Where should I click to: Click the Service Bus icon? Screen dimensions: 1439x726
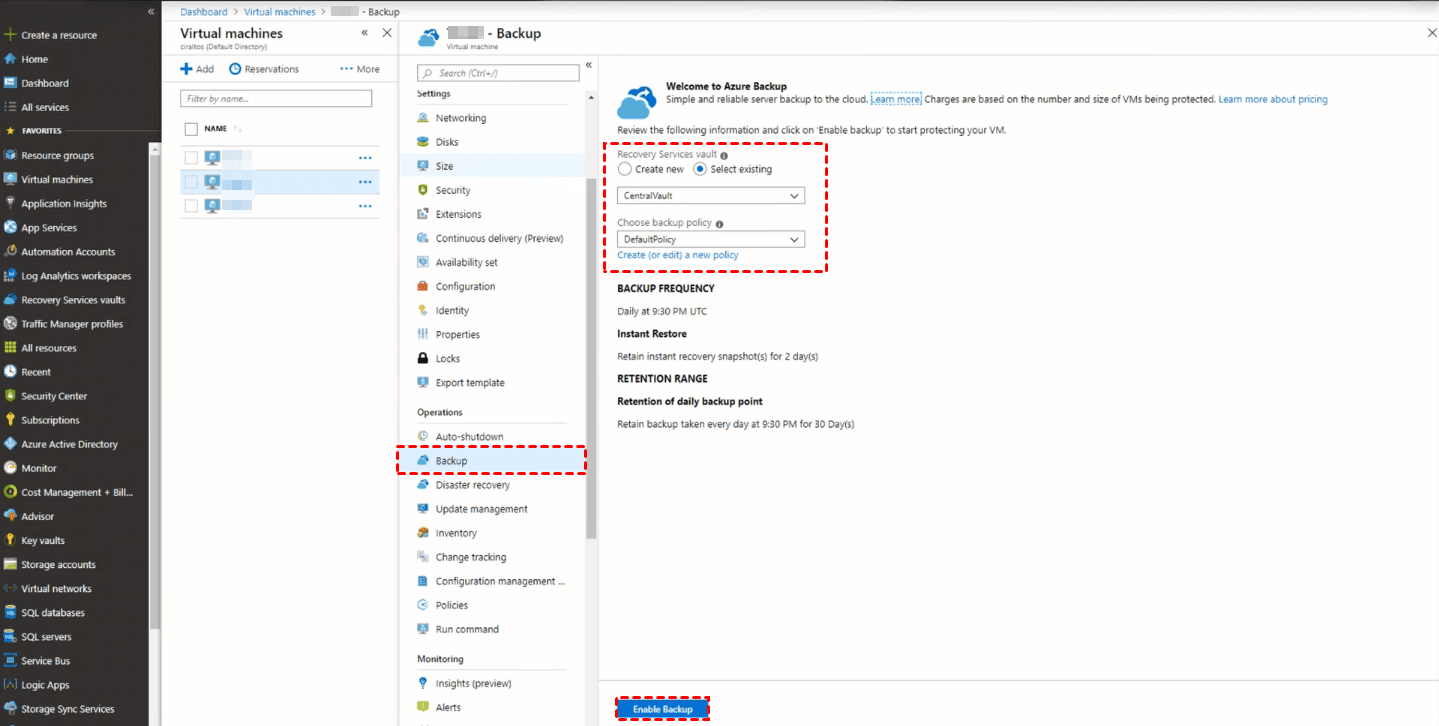point(10,660)
